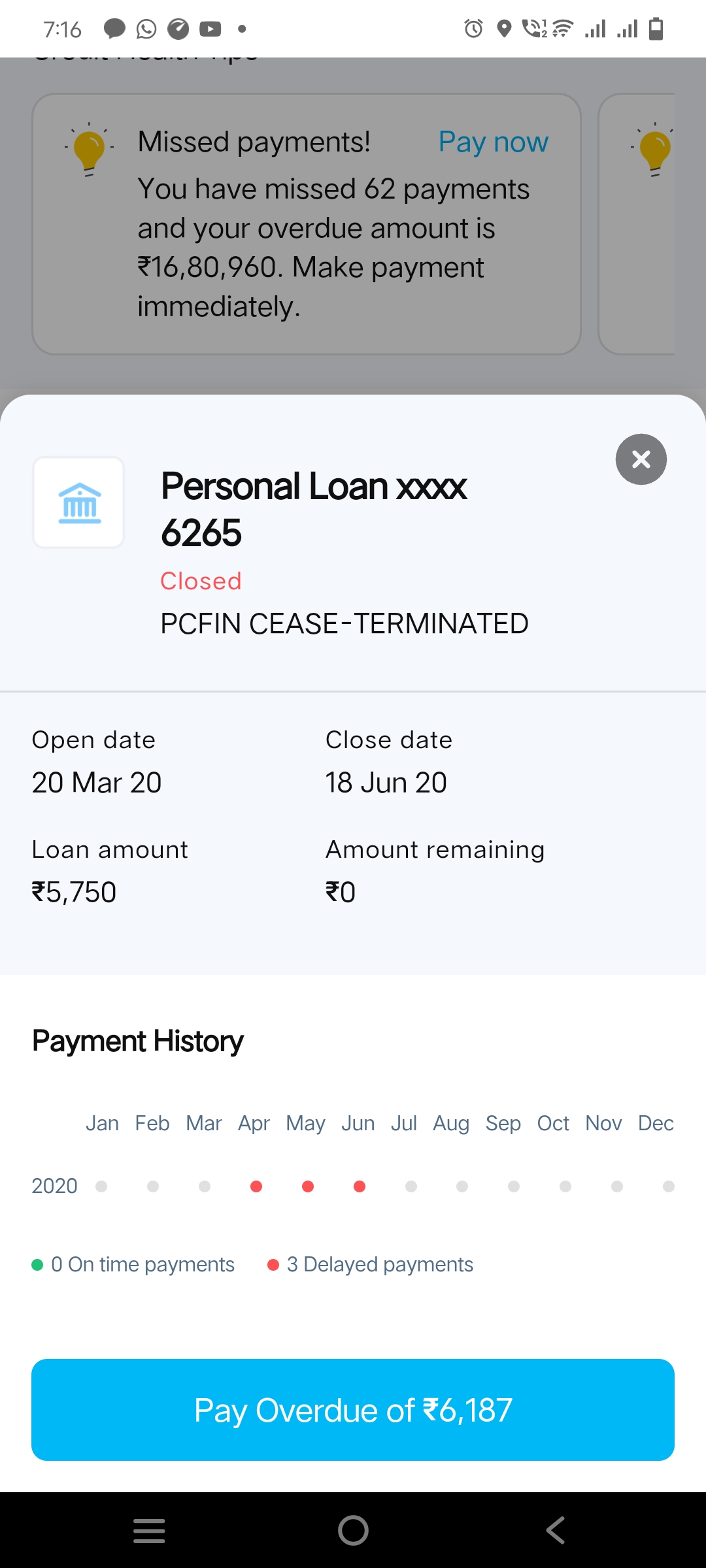
Task: Close the Personal Loan details sheet
Action: (x=641, y=459)
